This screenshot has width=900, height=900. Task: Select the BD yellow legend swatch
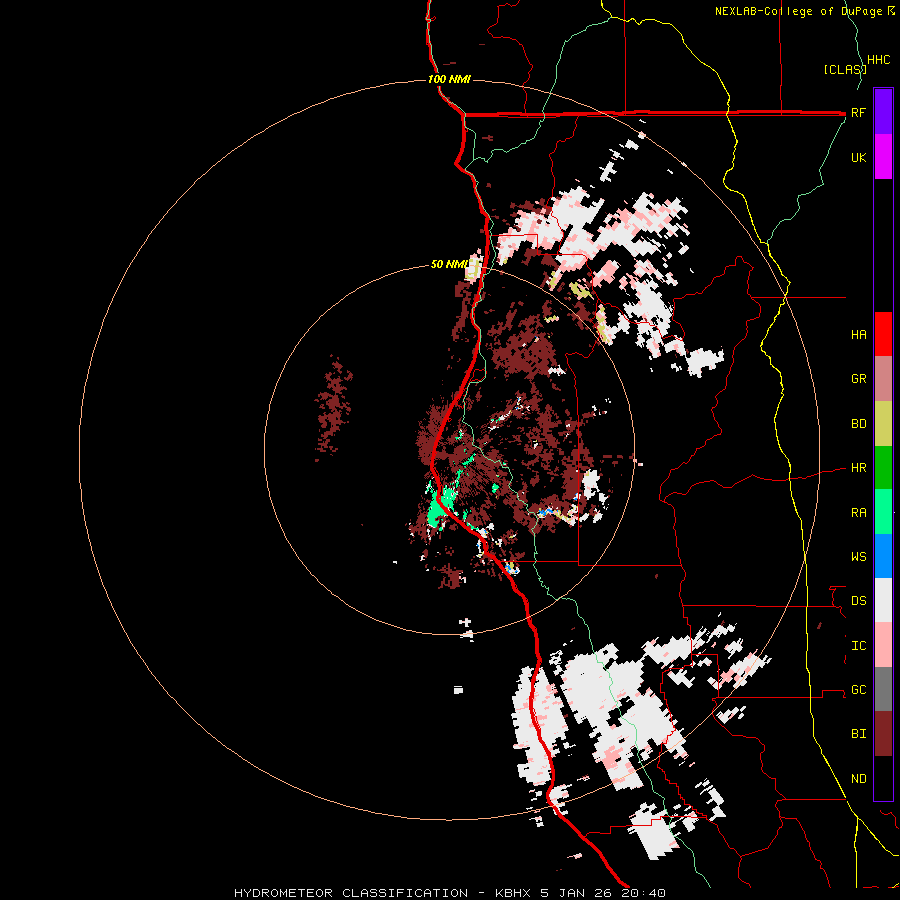[x=883, y=424]
